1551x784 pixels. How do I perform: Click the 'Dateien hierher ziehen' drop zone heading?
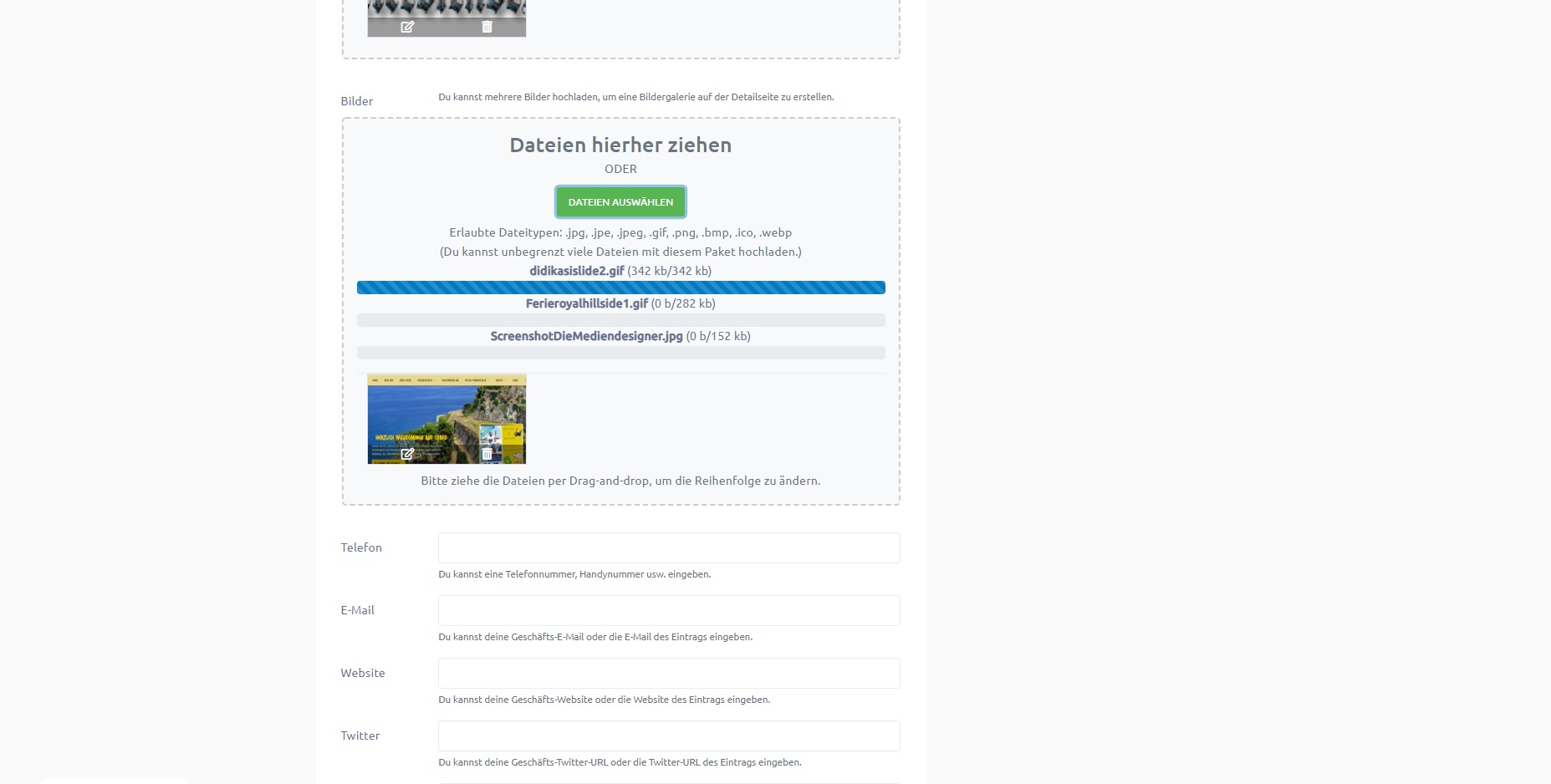[620, 145]
